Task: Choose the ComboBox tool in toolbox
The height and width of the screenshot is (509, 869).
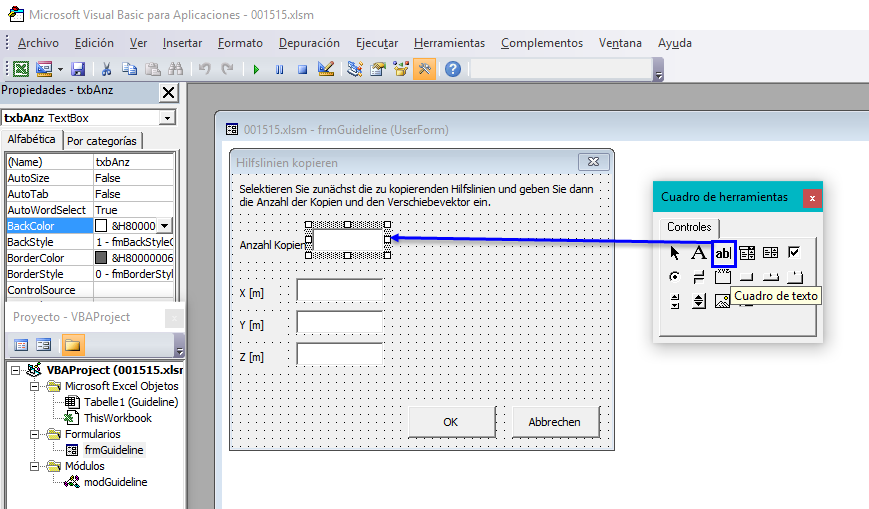Action: coord(747,253)
